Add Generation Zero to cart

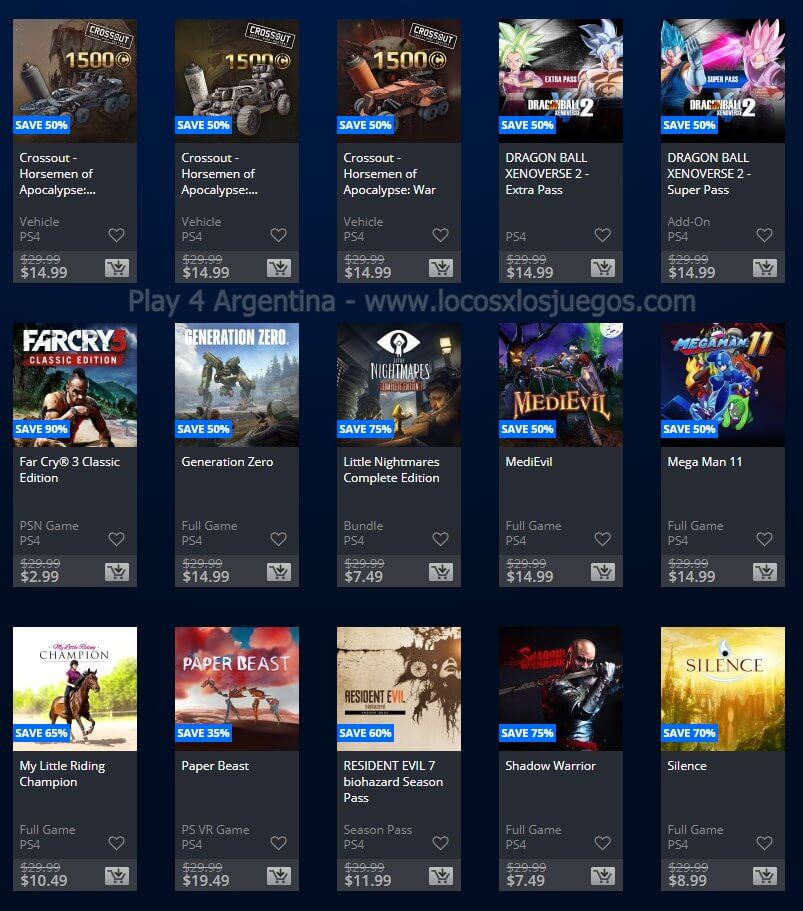[x=279, y=572]
